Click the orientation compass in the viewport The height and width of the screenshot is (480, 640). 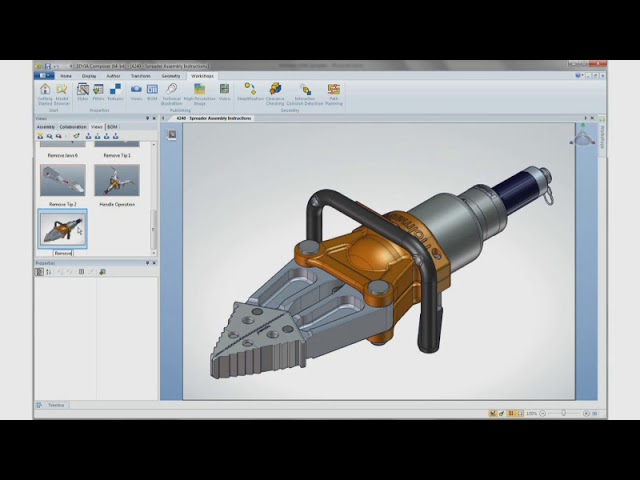[582, 136]
